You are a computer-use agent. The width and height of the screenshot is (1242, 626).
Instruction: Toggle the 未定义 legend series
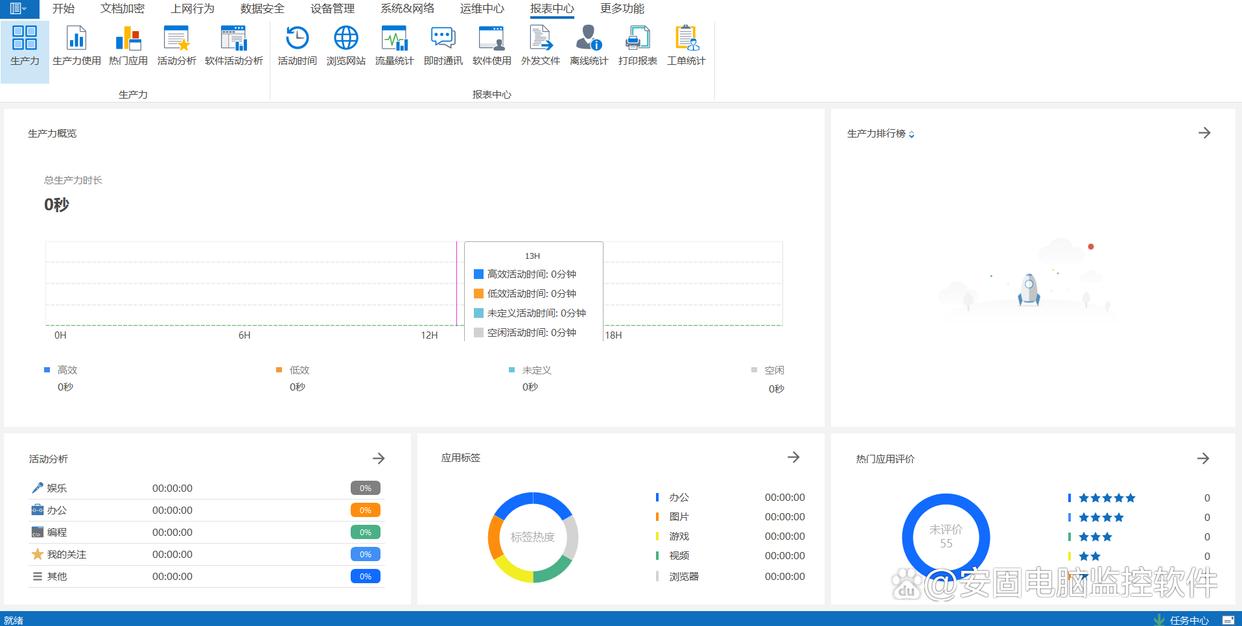[x=531, y=370]
